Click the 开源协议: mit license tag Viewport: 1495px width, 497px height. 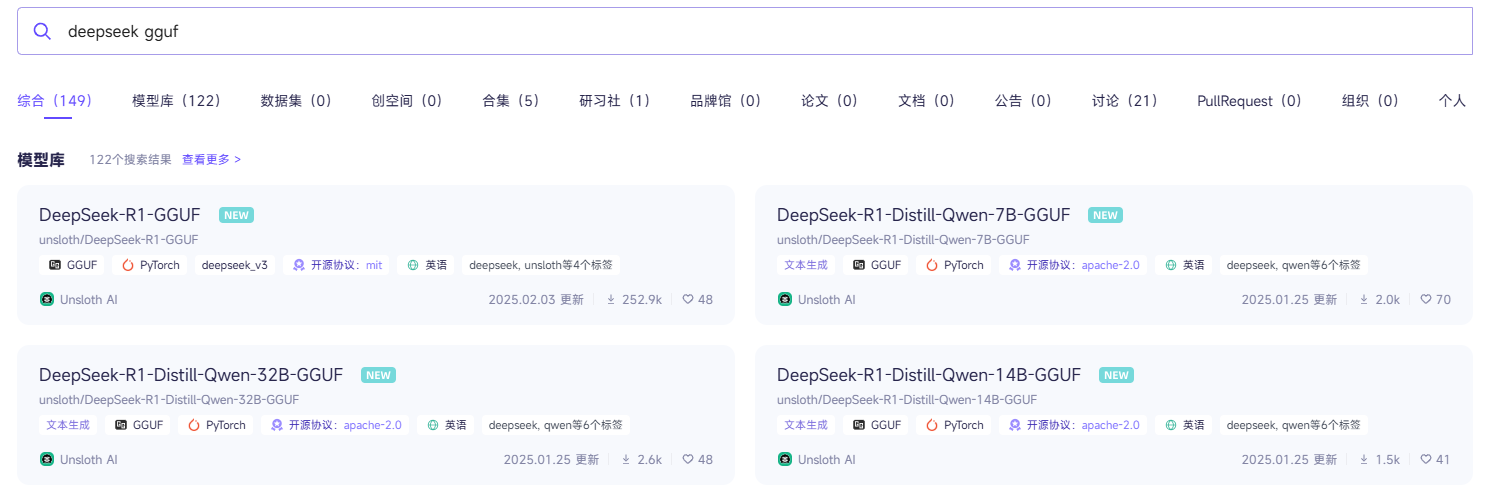coord(337,265)
